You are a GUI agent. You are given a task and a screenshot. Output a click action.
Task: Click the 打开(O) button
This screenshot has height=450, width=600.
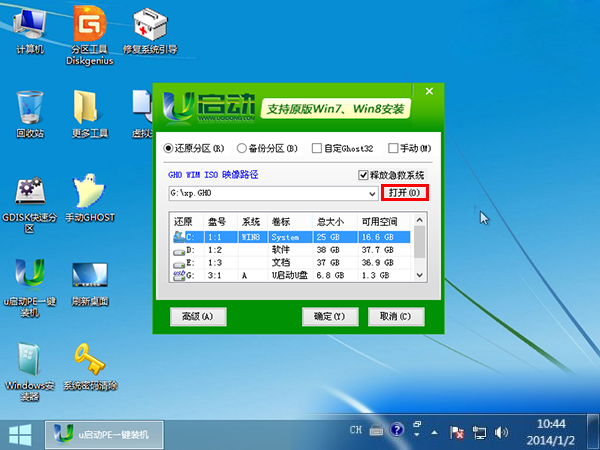point(404,192)
